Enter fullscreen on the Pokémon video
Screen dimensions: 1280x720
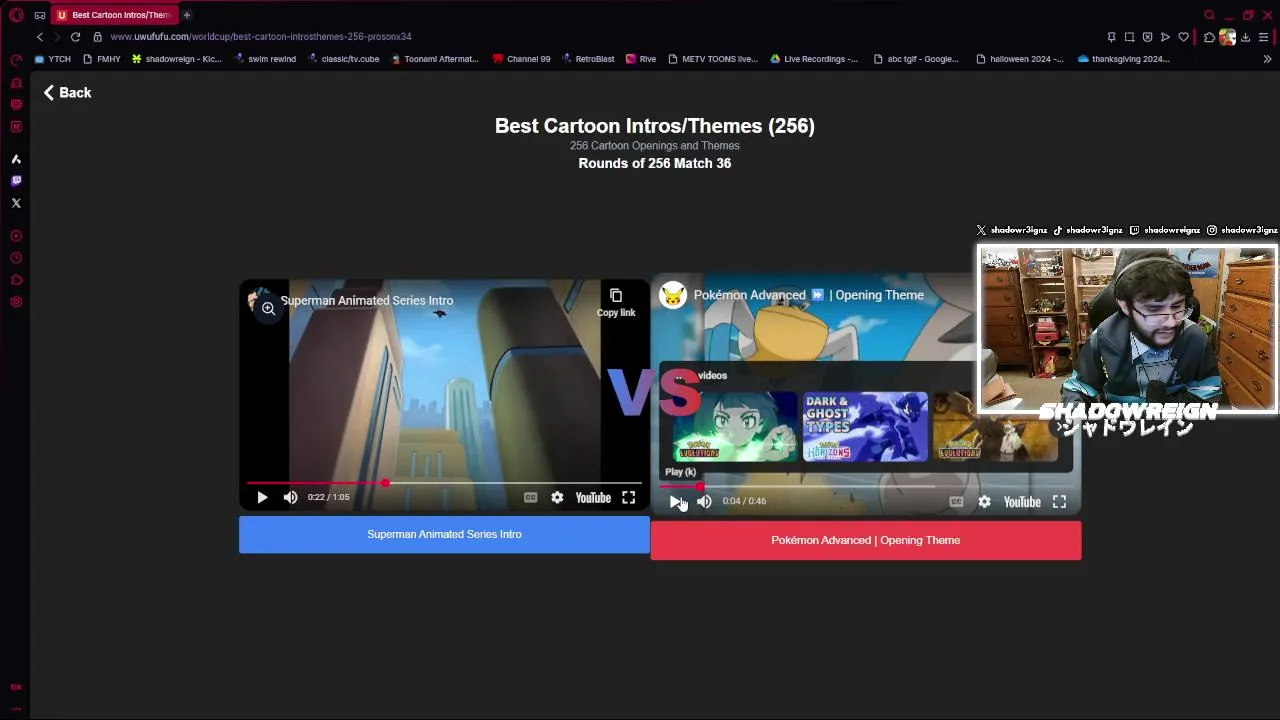point(1059,501)
